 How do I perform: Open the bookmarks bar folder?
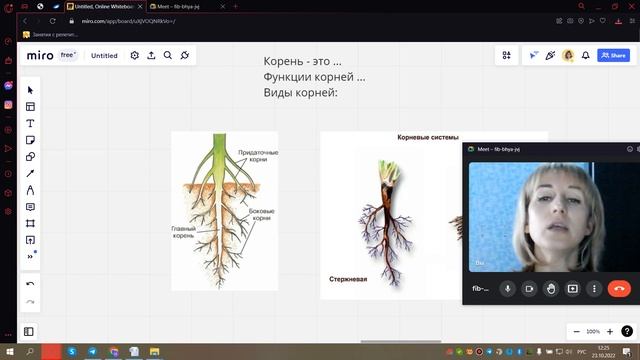point(51,35)
